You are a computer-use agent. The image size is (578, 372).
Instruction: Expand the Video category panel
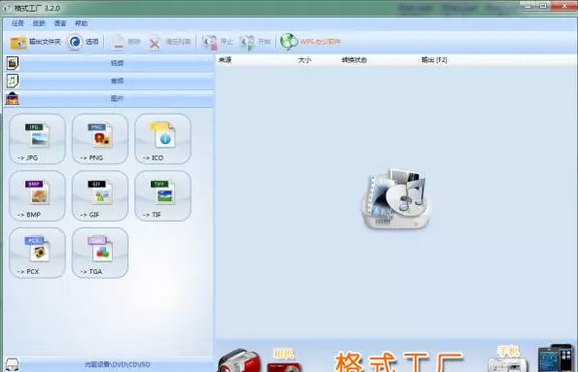pos(109,63)
